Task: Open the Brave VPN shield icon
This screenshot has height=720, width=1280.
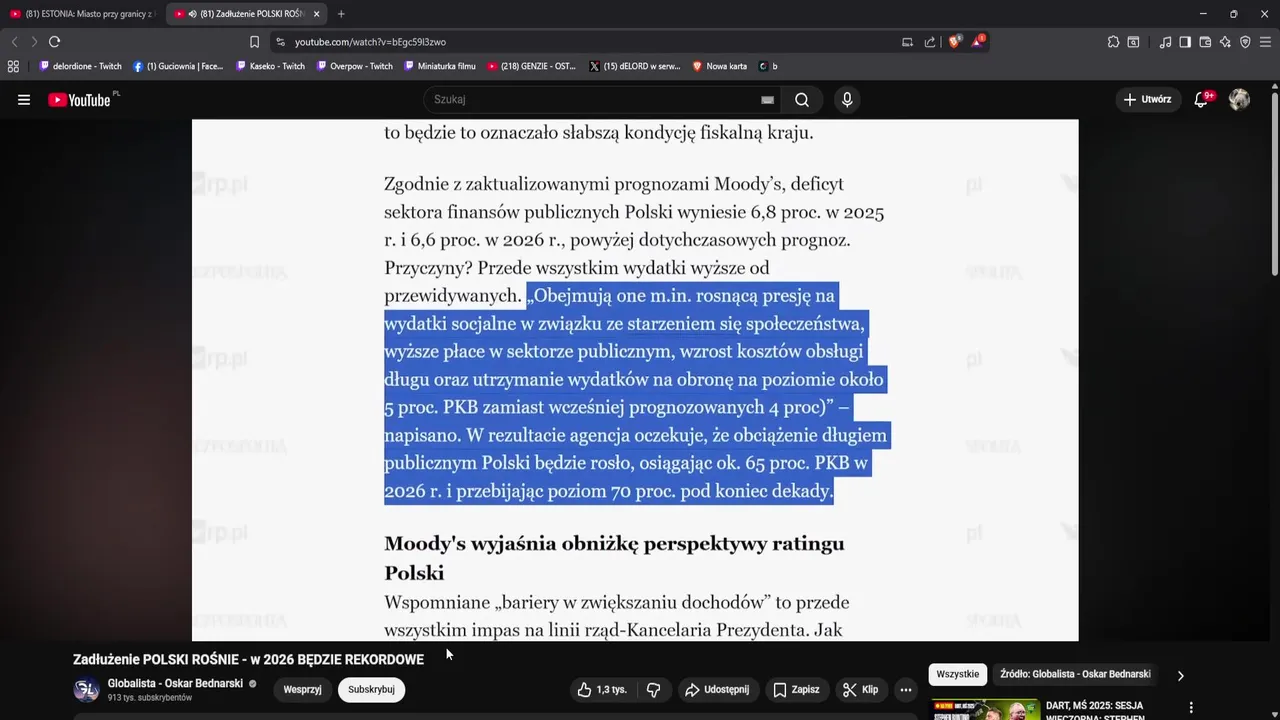Action: point(1245,42)
